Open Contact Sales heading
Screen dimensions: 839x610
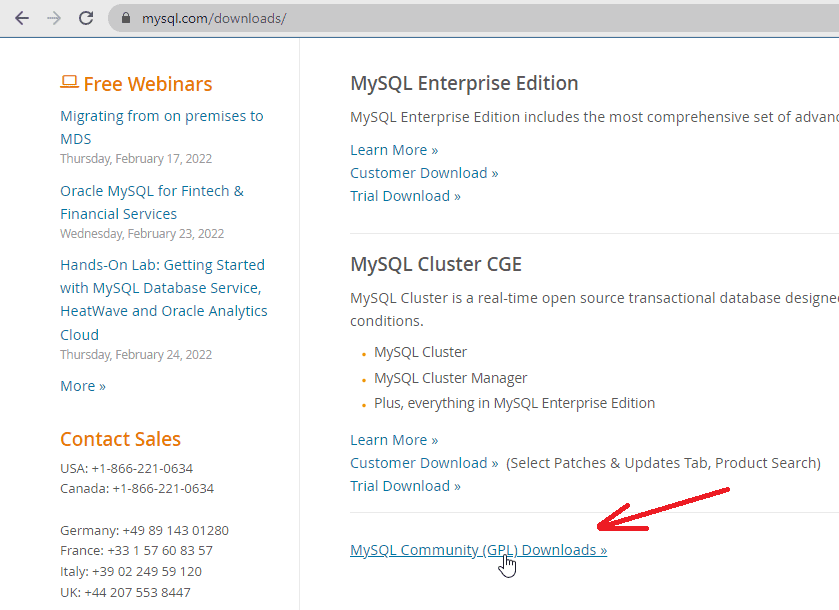click(120, 439)
